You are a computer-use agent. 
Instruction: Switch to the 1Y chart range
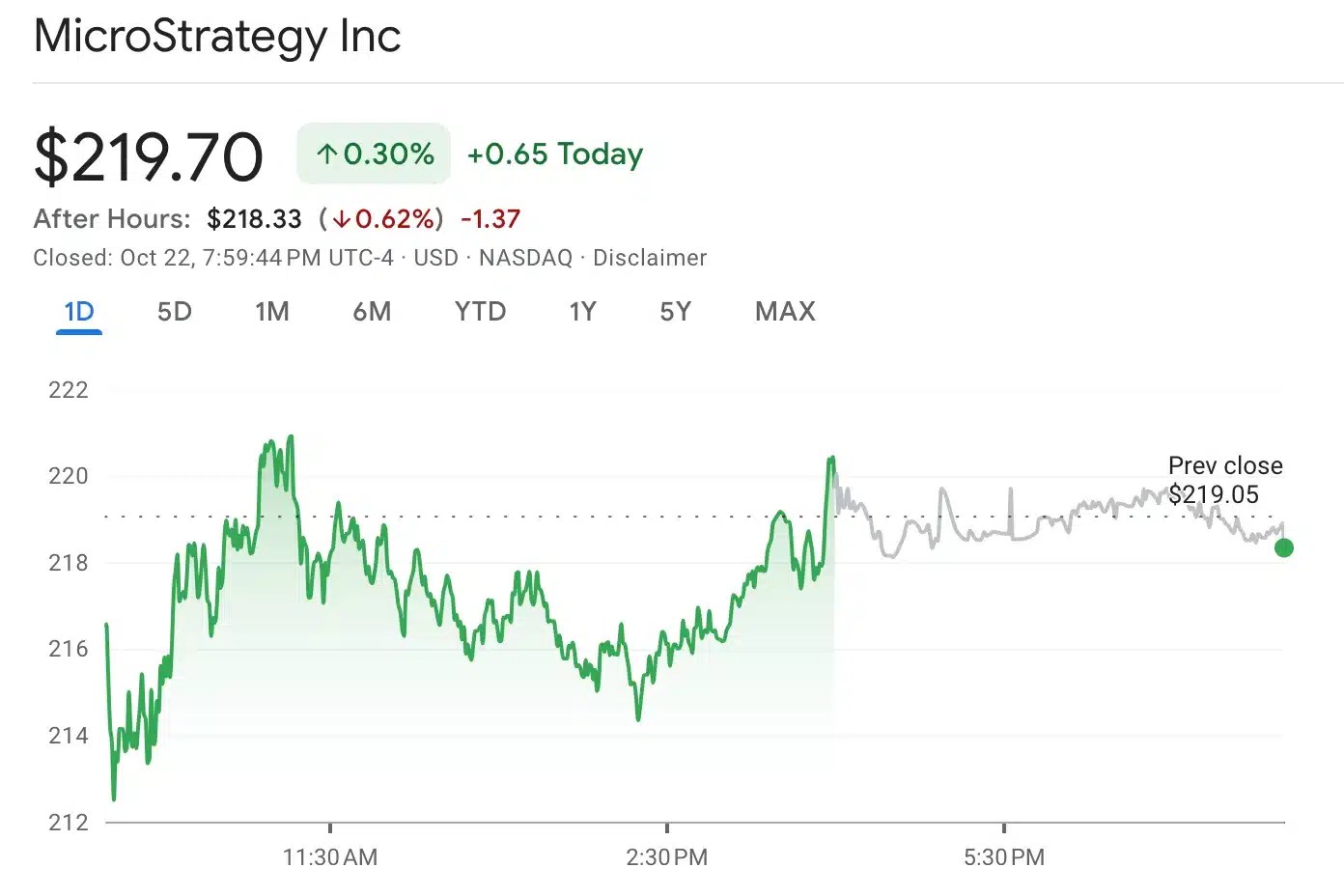coord(582,312)
